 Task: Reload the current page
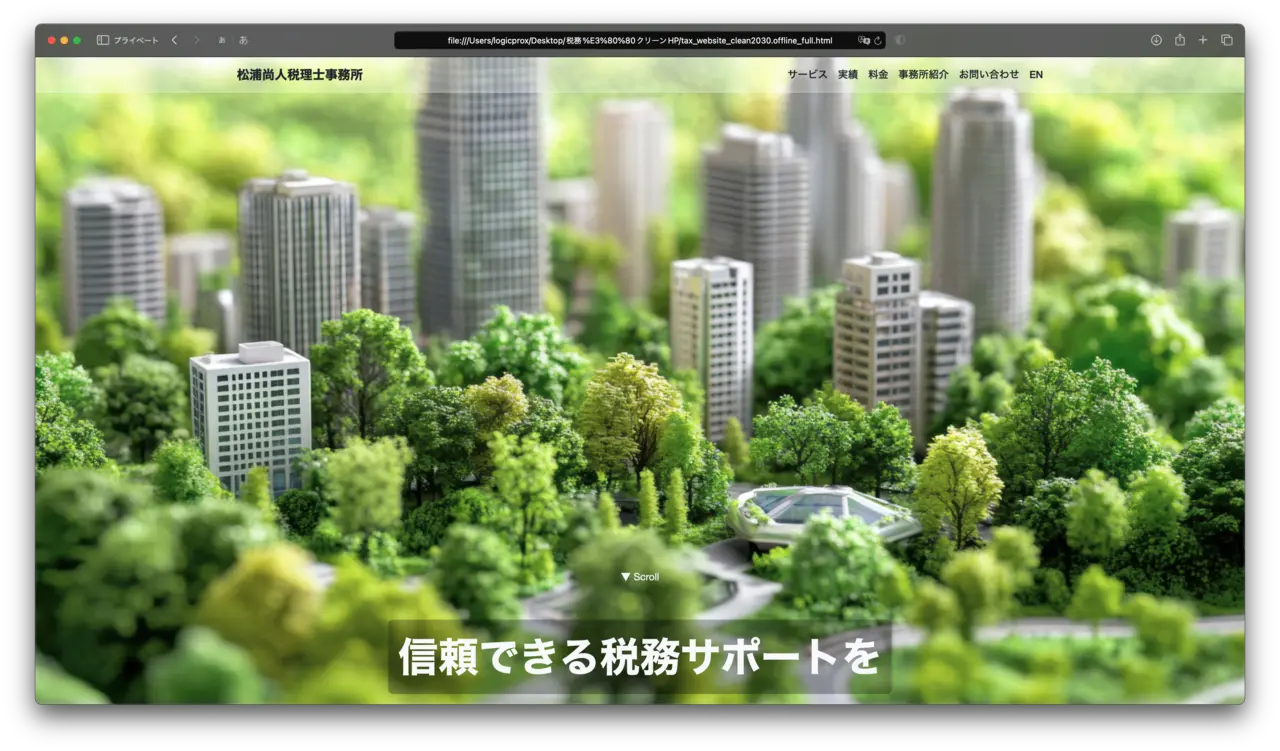[878, 40]
